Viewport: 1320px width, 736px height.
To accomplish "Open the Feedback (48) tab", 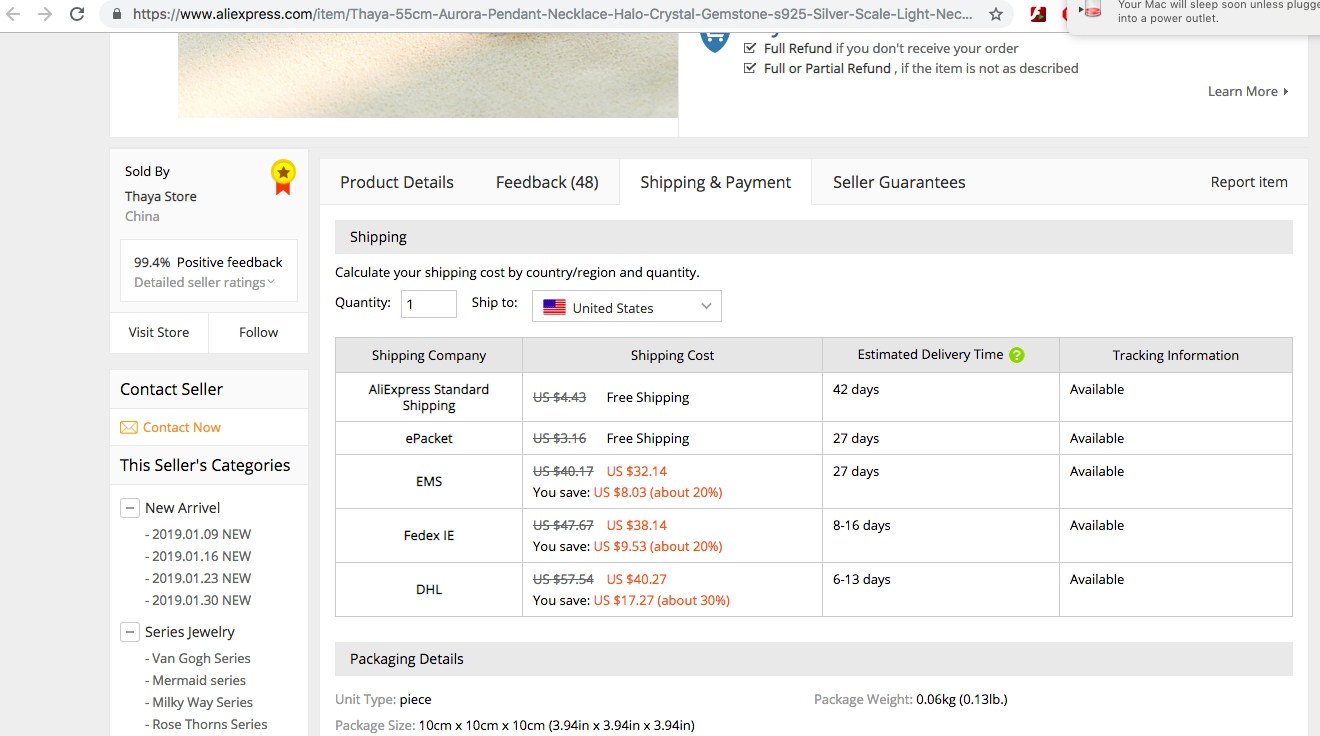I will (547, 182).
